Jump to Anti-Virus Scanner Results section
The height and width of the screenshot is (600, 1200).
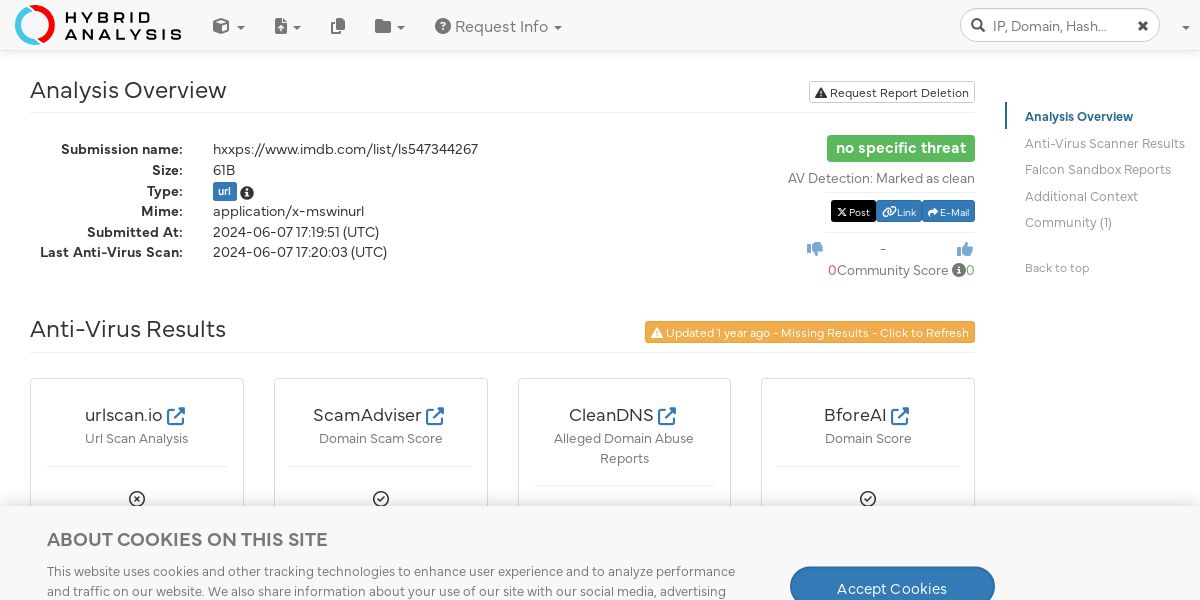click(x=1105, y=143)
